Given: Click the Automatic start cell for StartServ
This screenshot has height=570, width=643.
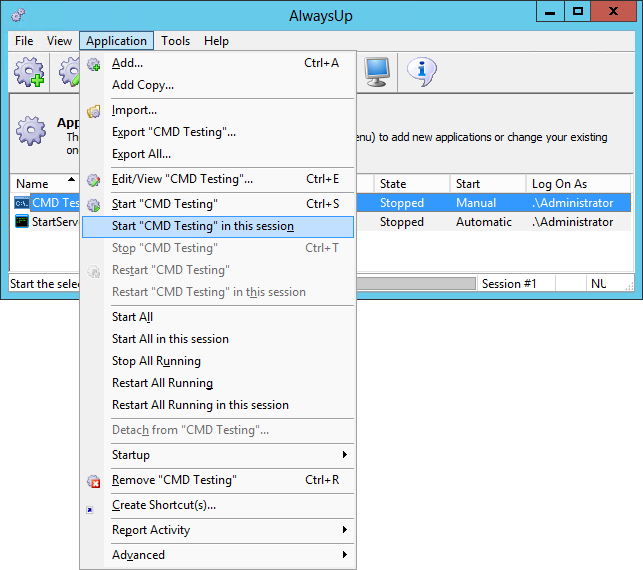Looking at the screenshot, I should point(484,222).
